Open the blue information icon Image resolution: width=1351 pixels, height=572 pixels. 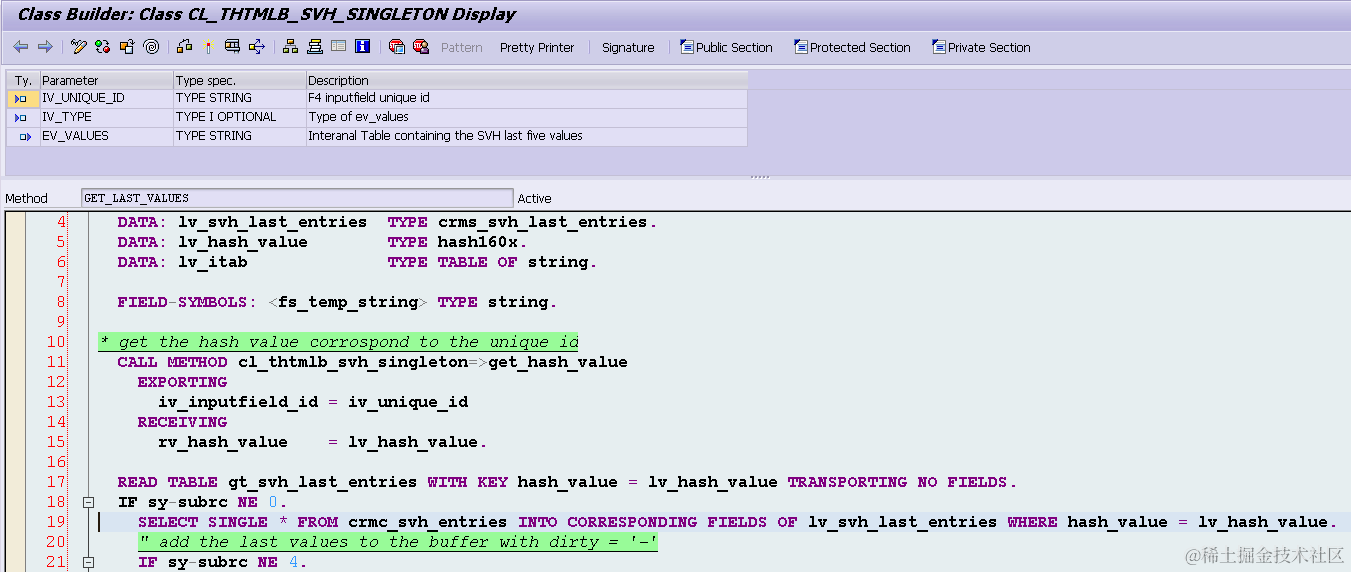point(362,47)
